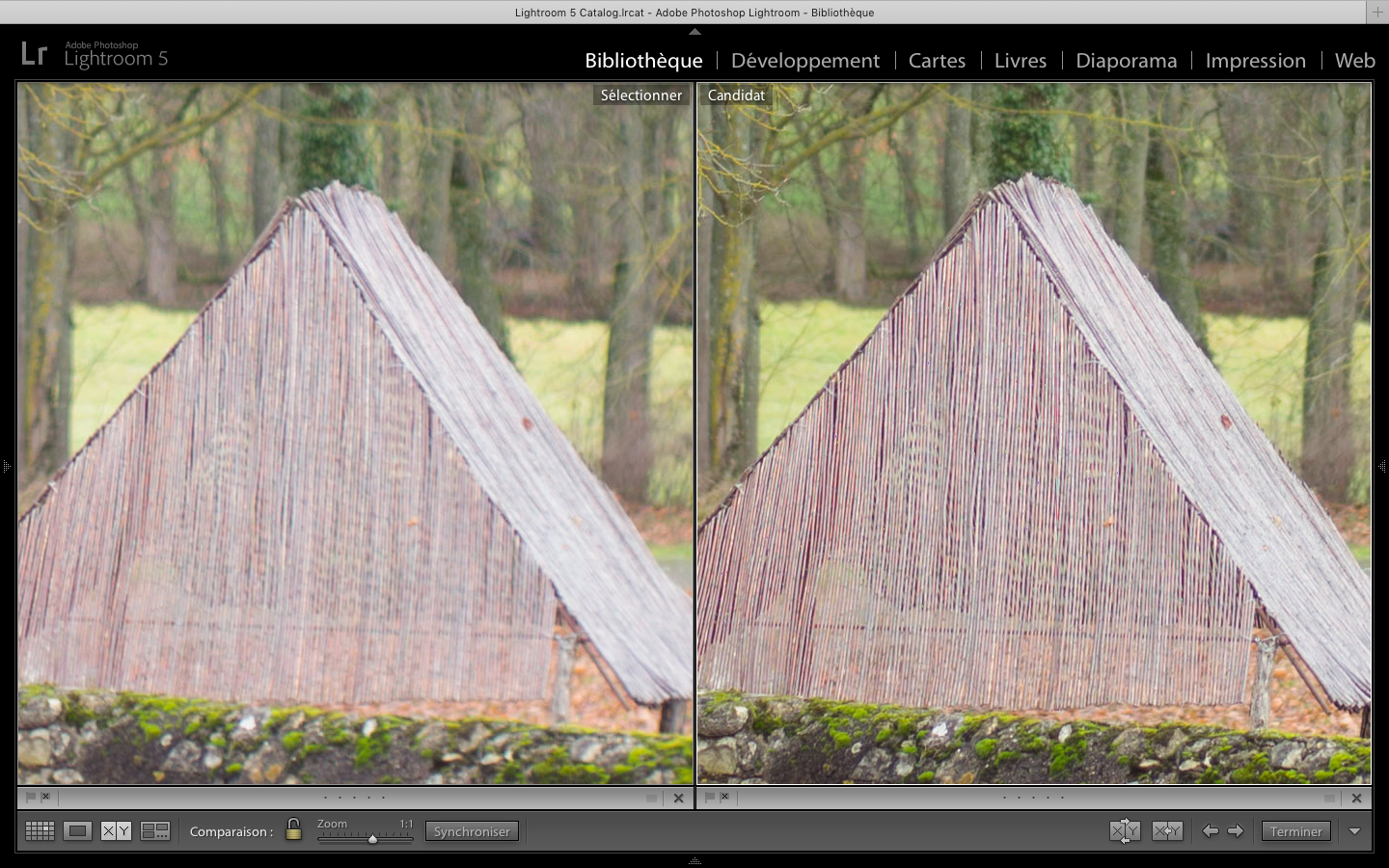Image resolution: width=1389 pixels, height=868 pixels.
Task: Expand the bottom filmstrip panel
Action: [x=694, y=860]
